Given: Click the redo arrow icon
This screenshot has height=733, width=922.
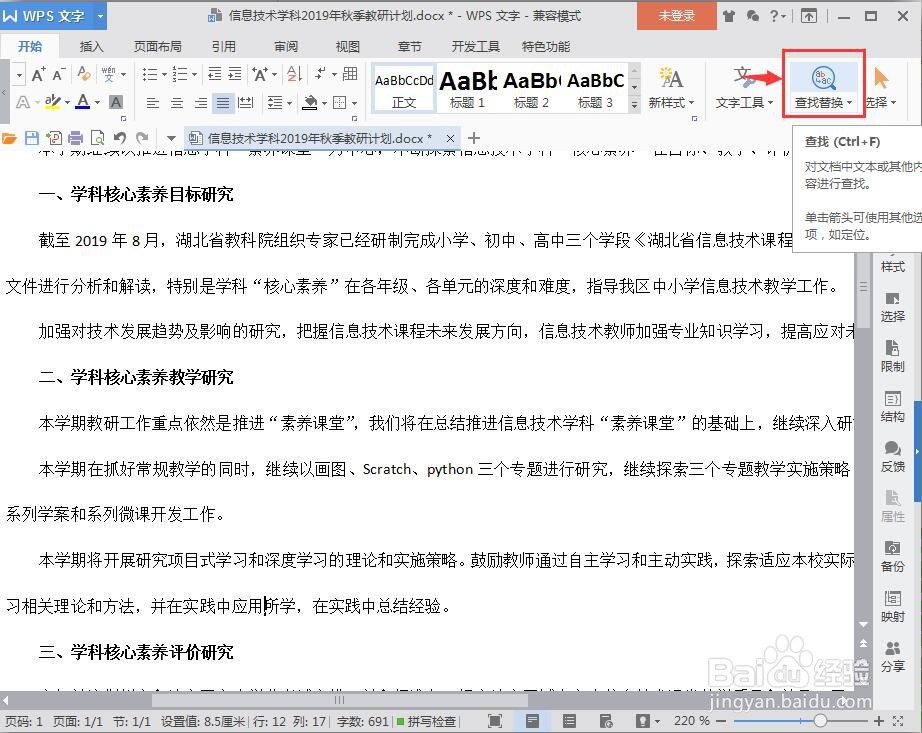Looking at the screenshot, I should tap(142, 138).
